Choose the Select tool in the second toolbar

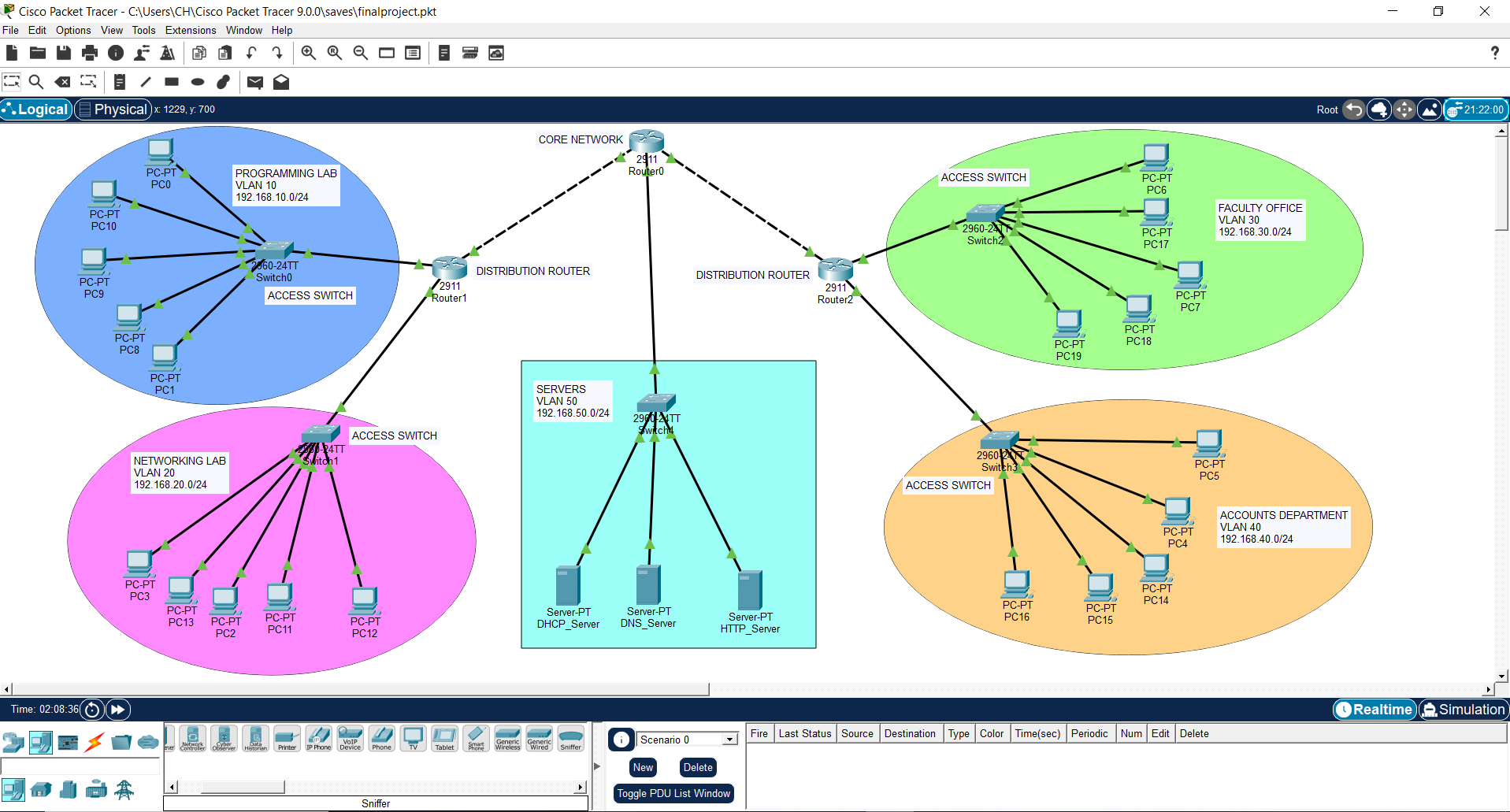click(x=12, y=81)
